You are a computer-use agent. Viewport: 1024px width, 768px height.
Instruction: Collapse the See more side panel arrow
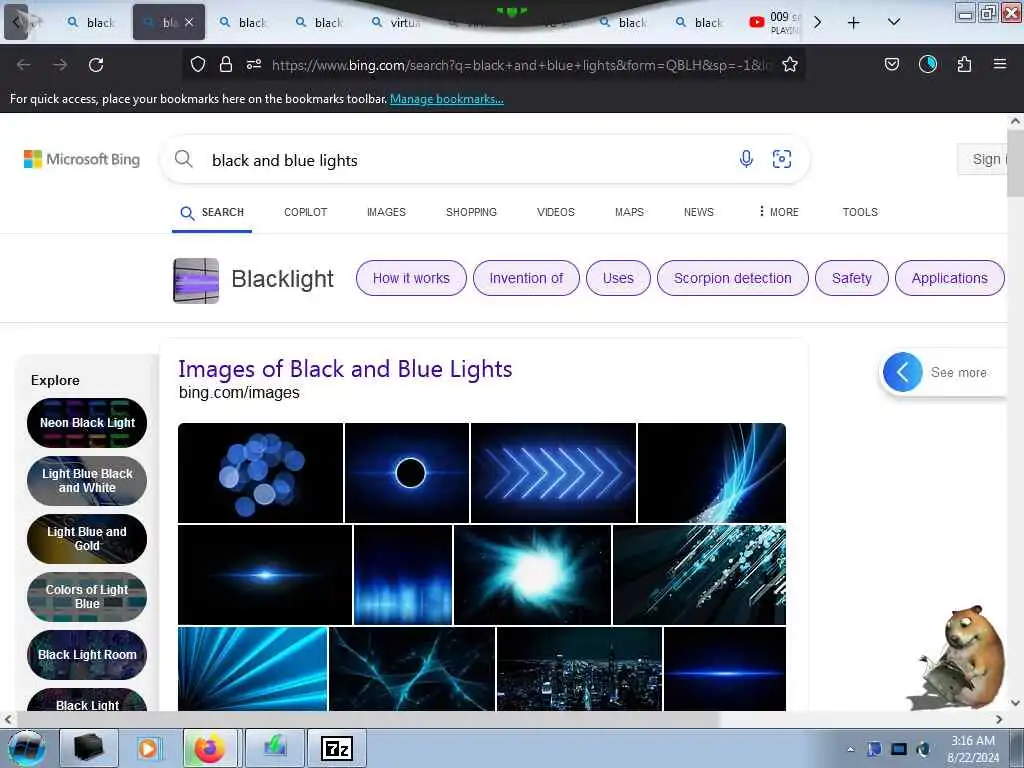coord(903,372)
